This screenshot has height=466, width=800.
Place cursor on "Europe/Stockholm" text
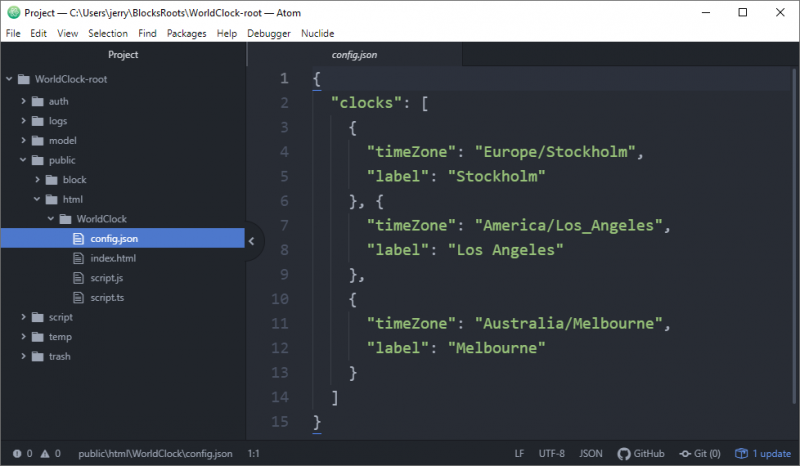pyautogui.click(x=556, y=152)
